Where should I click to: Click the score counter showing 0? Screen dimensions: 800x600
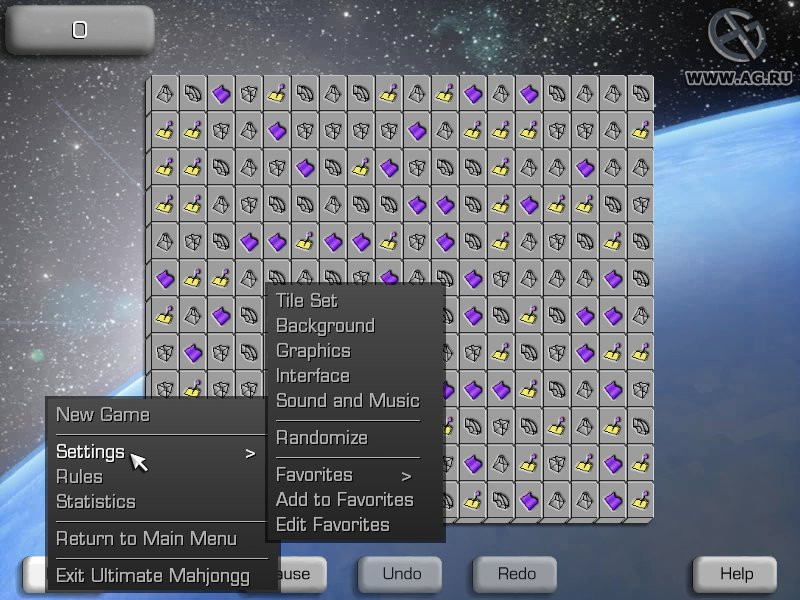tap(80, 30)
